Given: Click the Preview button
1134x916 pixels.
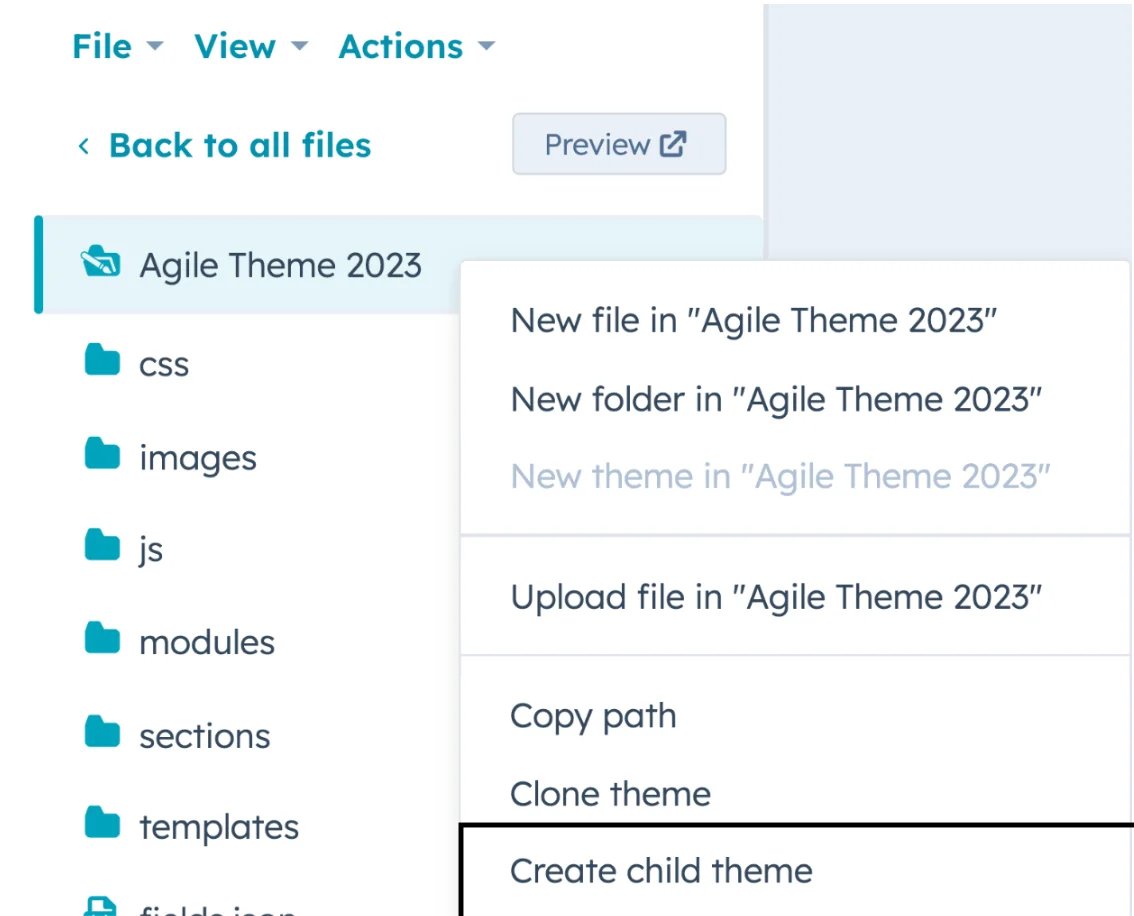Looking at the screenshot, I should pyautogui.click(x=619, y=144).
